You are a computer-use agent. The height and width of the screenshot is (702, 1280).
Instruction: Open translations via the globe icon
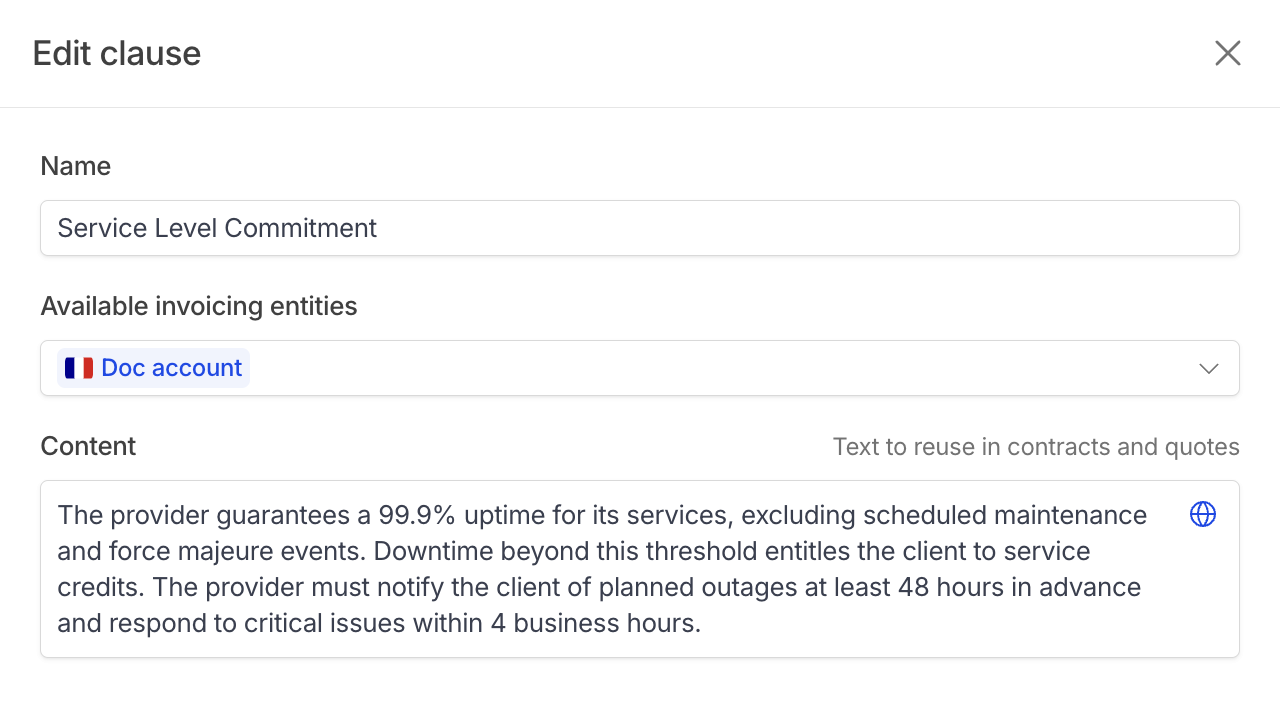[x=1203, y=514]
